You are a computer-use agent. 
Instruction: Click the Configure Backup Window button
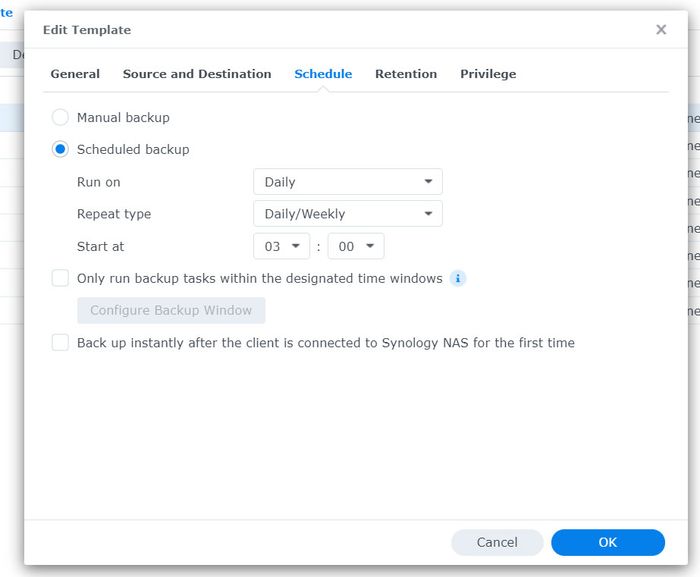[x=171, y=310]
